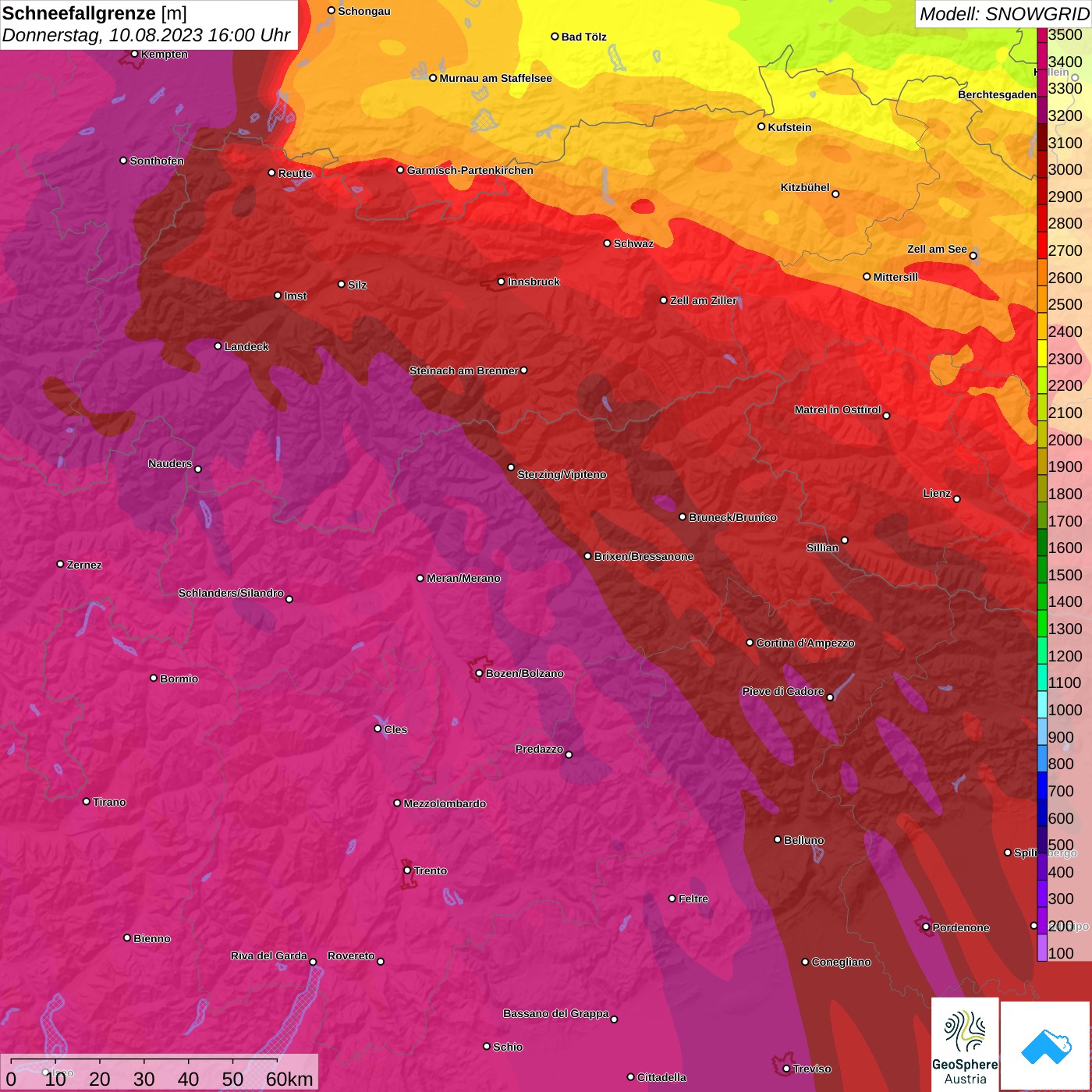Click the Feltre label
Image resolution: width=1092 pixels, height=1092 pixels.
(693, 899)
